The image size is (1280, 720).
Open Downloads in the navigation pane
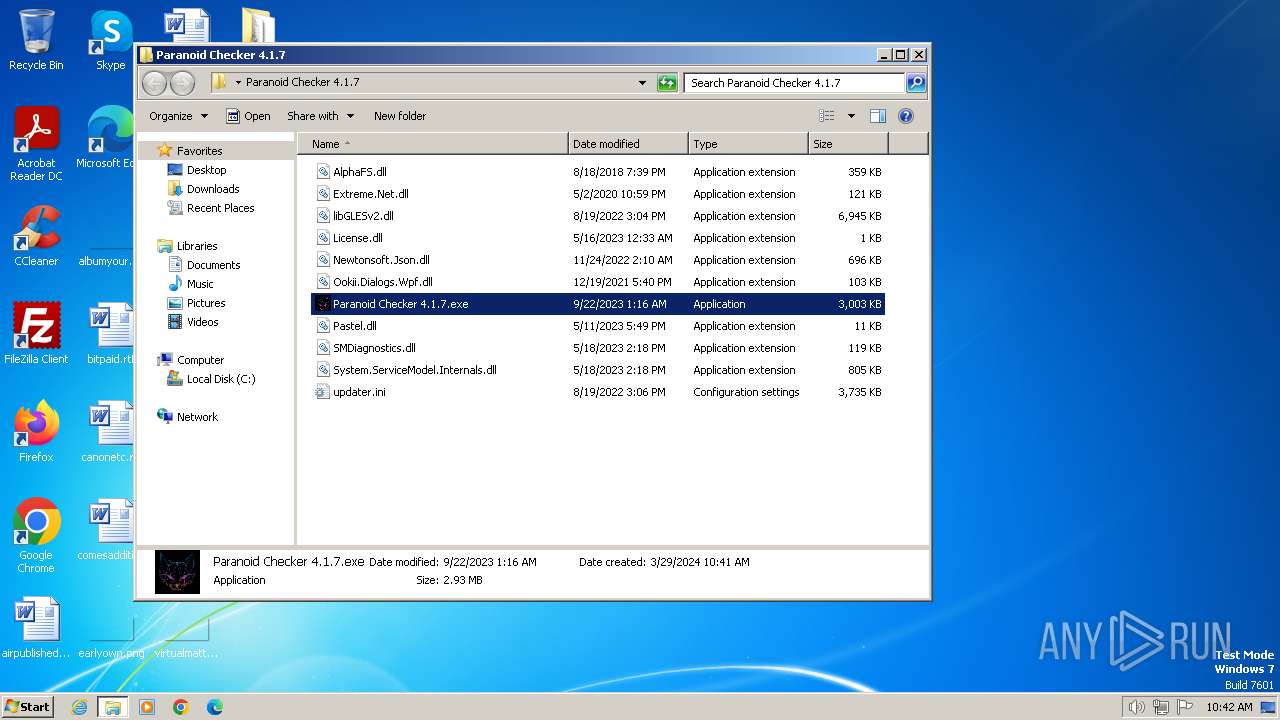[x=213, y=189]
